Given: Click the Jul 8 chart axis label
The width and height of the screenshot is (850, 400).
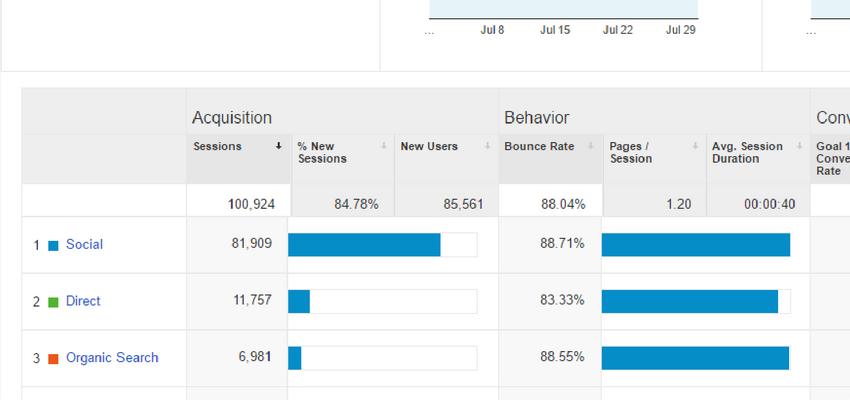Looking at the screenshot, I should 492,30.
